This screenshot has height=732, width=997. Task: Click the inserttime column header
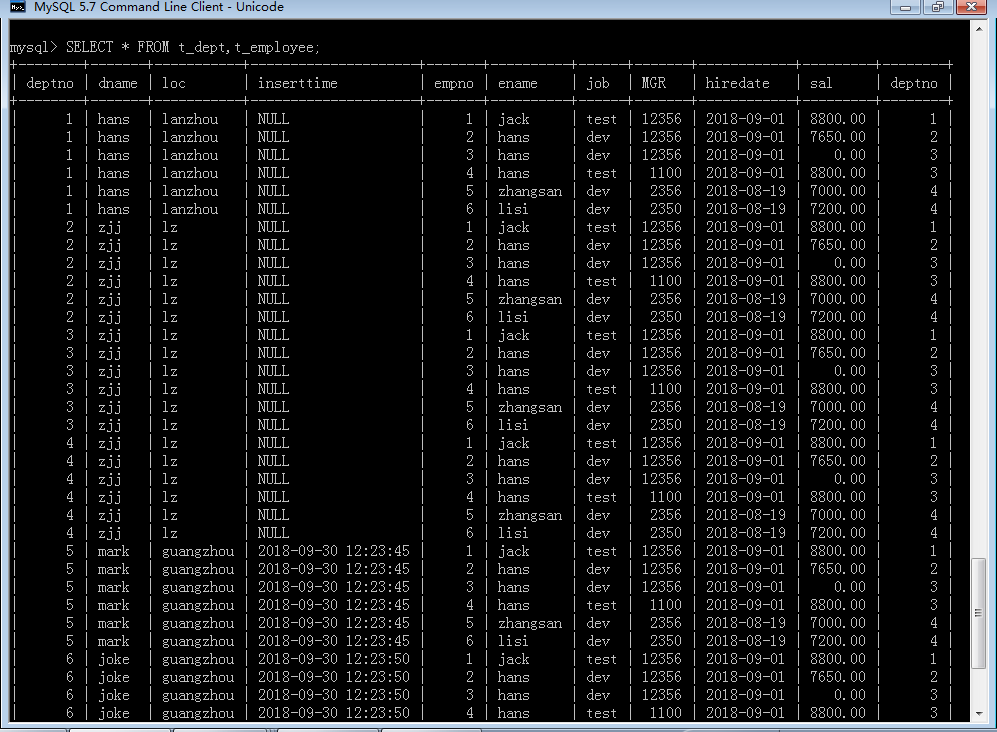click(298, 83)
